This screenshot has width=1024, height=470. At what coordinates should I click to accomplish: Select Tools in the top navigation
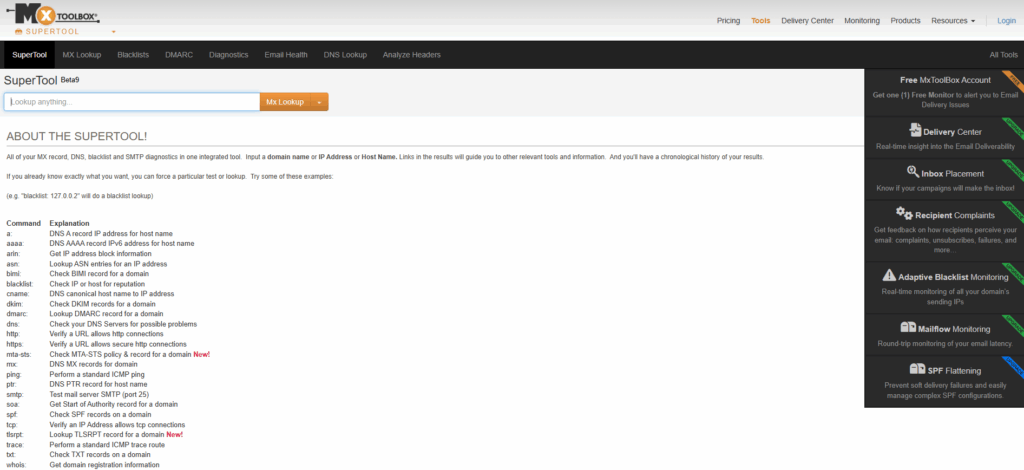tap(761, 21)
